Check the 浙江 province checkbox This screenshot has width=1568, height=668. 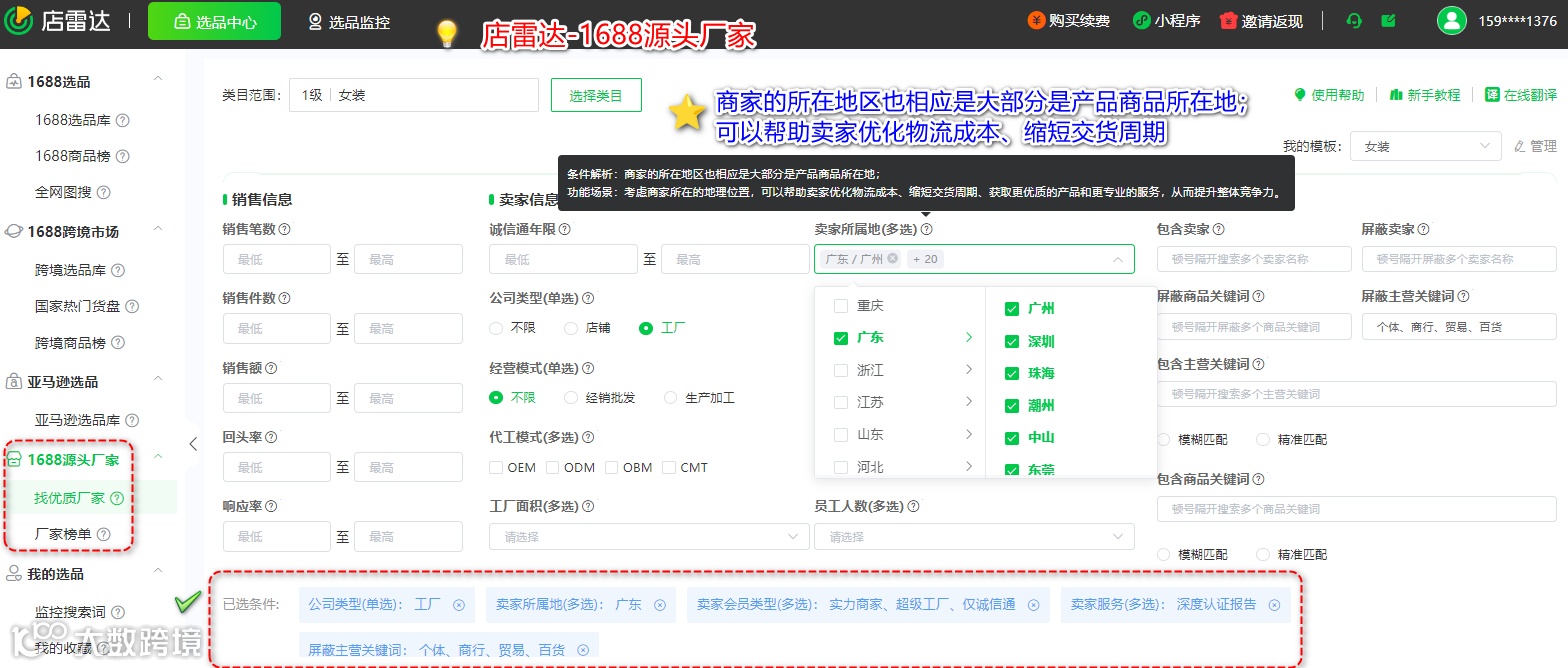coord(841,370)
